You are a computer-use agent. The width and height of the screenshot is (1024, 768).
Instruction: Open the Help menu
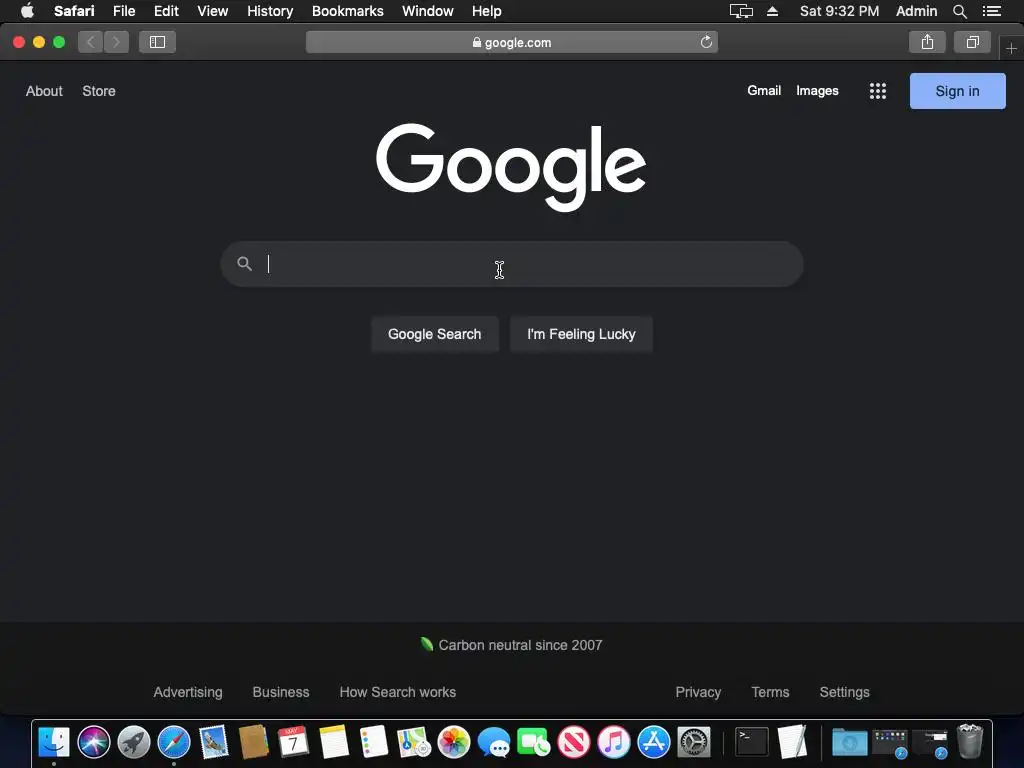487,11
